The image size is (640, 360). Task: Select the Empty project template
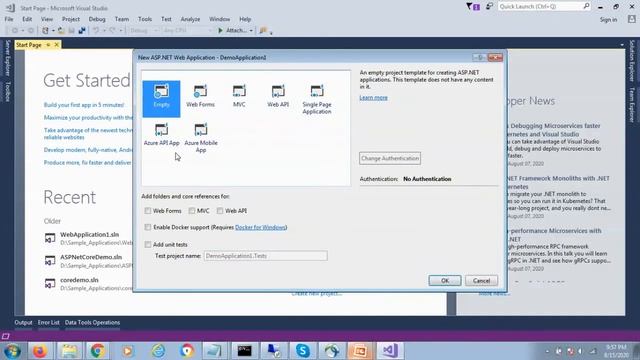pyautogui.click(x=161, y=99)
